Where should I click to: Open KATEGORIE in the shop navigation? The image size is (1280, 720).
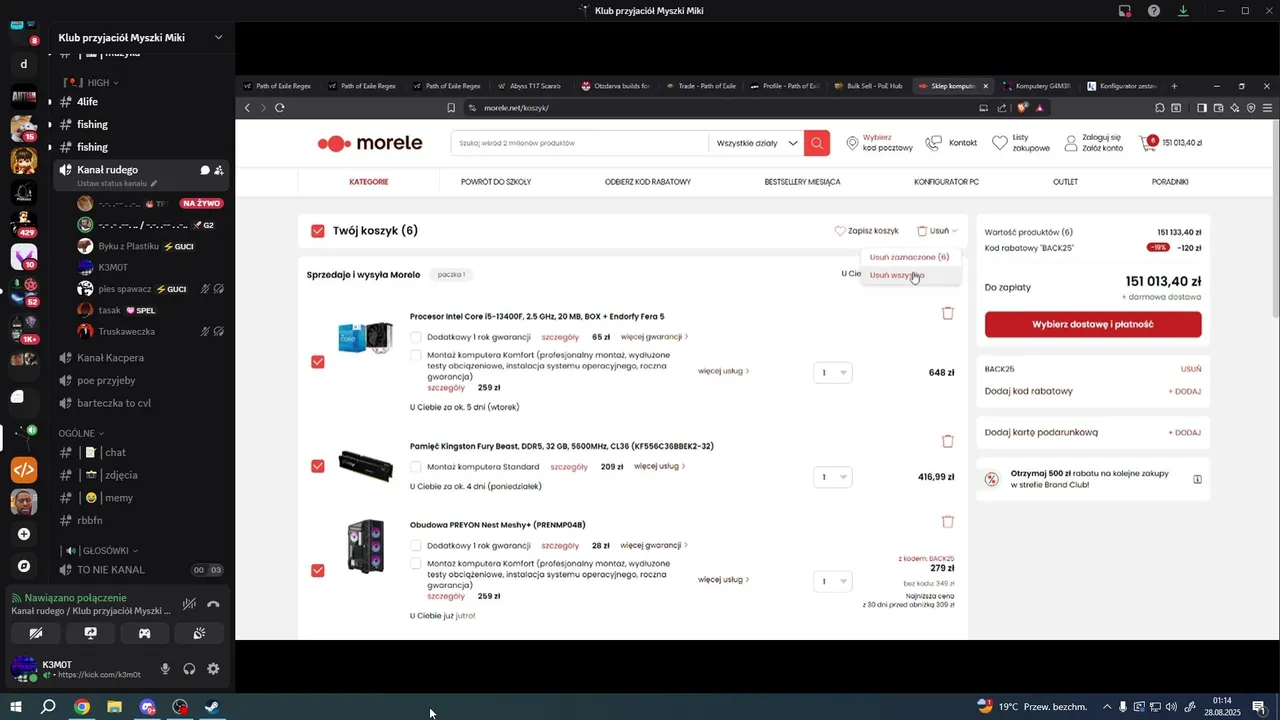tap(369, 182)
